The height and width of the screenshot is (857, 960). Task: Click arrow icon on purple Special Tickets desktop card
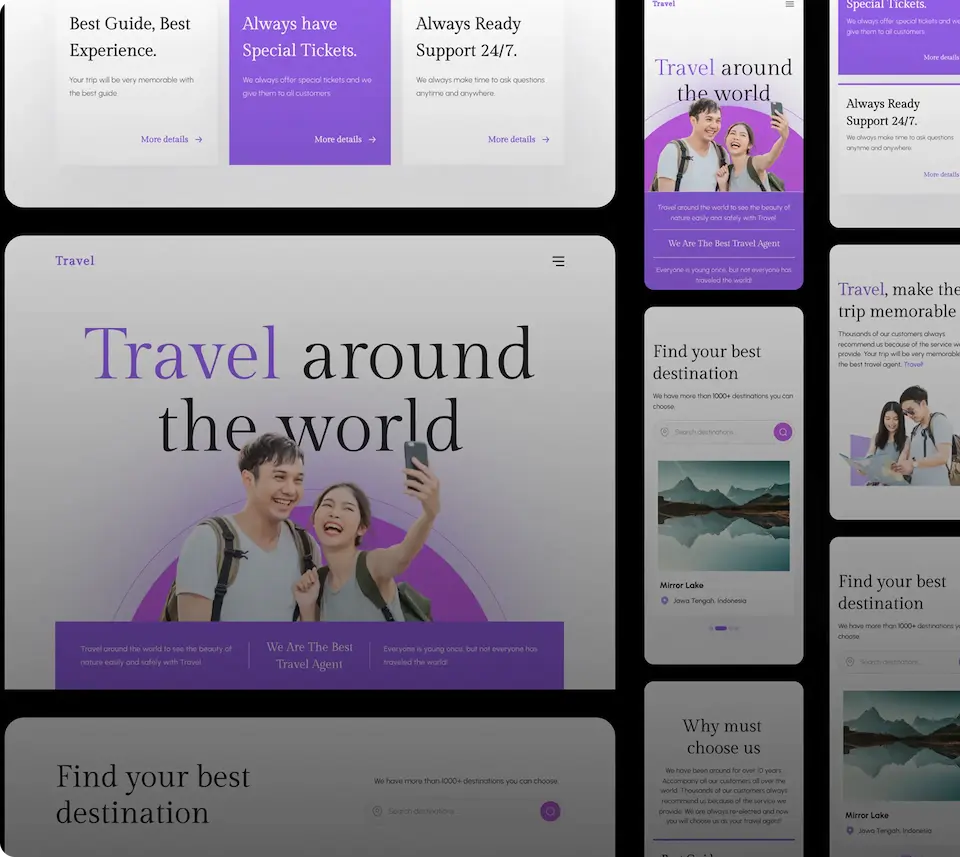[x=372, y=140]
